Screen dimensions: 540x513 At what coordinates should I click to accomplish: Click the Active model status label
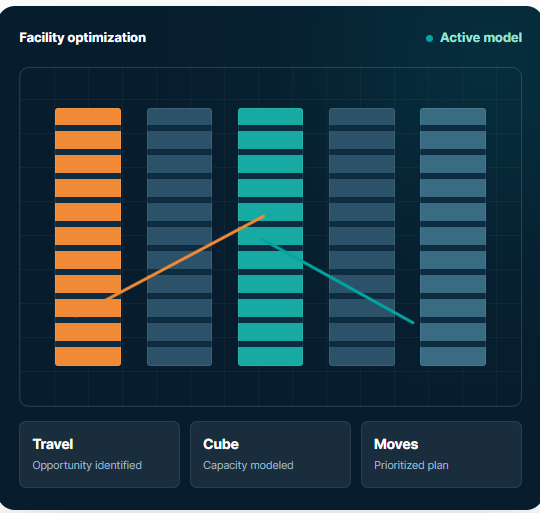pyautogui.click(x=481, y=38)
